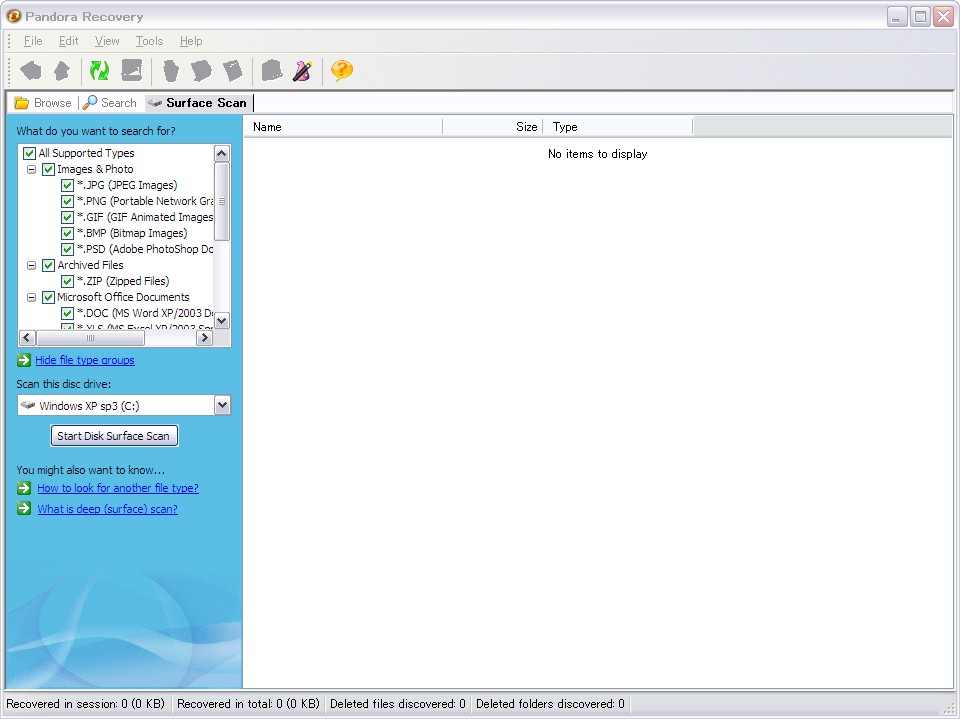Click the horizontal scrollbar thumb of the file type list
Screen dimensions: 960x719
91,337
